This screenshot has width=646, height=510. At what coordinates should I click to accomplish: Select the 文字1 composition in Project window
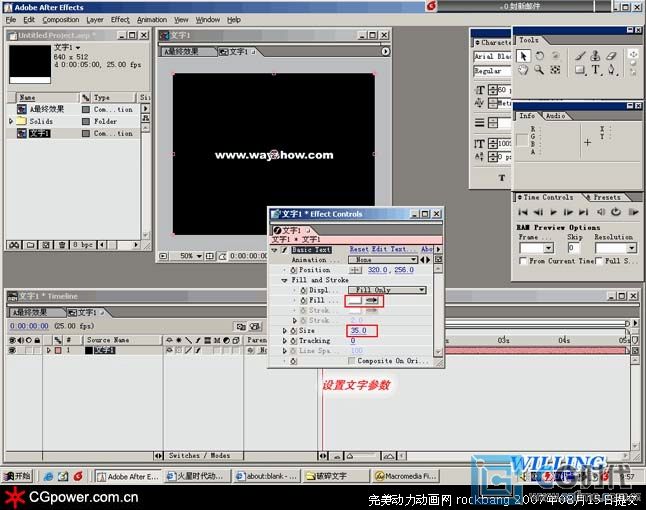40,133
